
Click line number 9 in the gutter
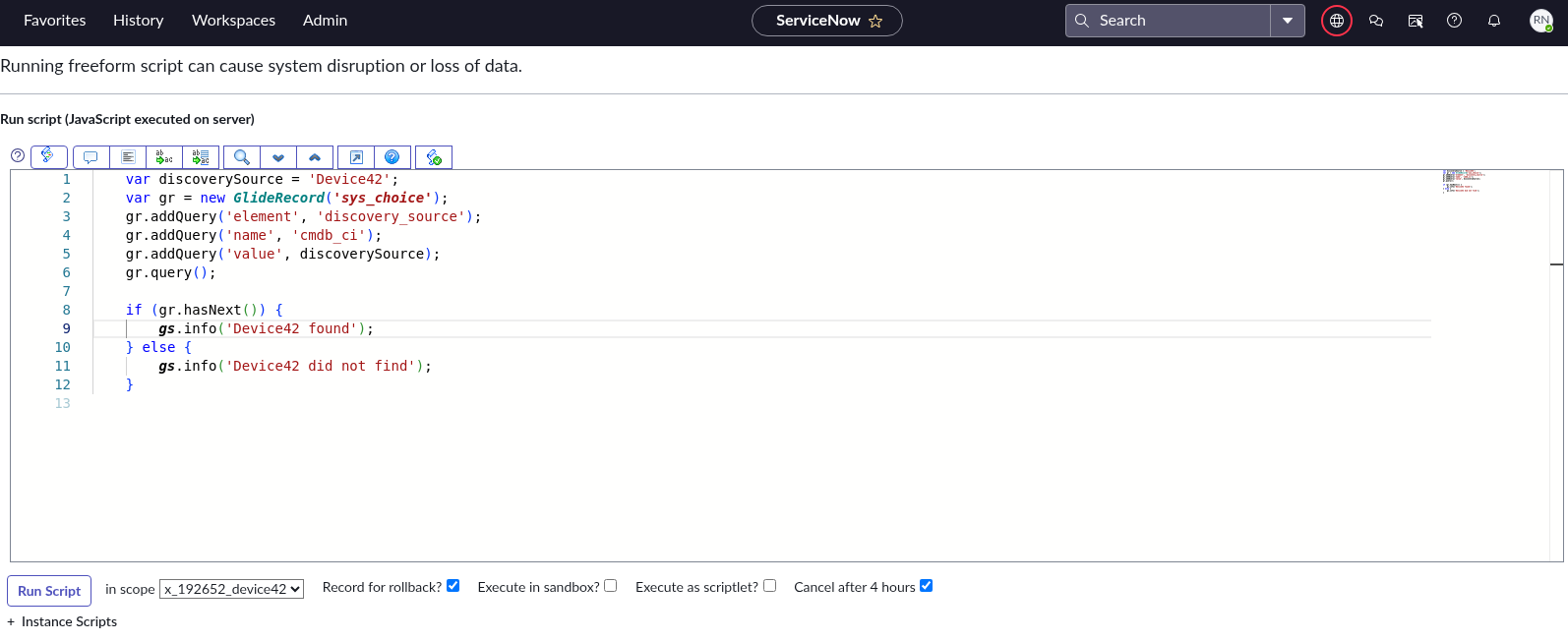coord(67,328)
